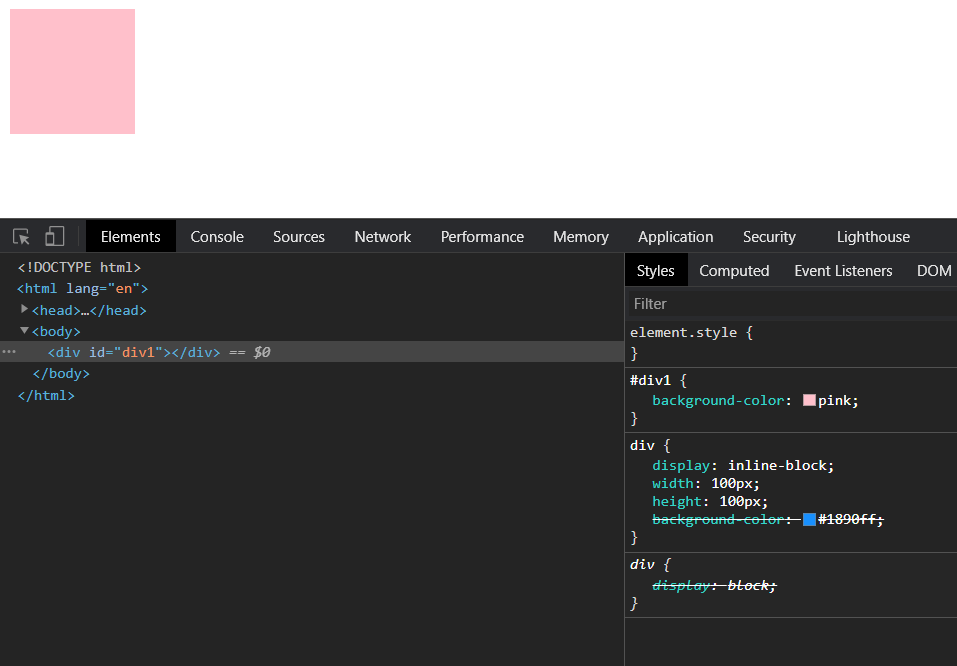Open the Event Listeners pane

843,271
